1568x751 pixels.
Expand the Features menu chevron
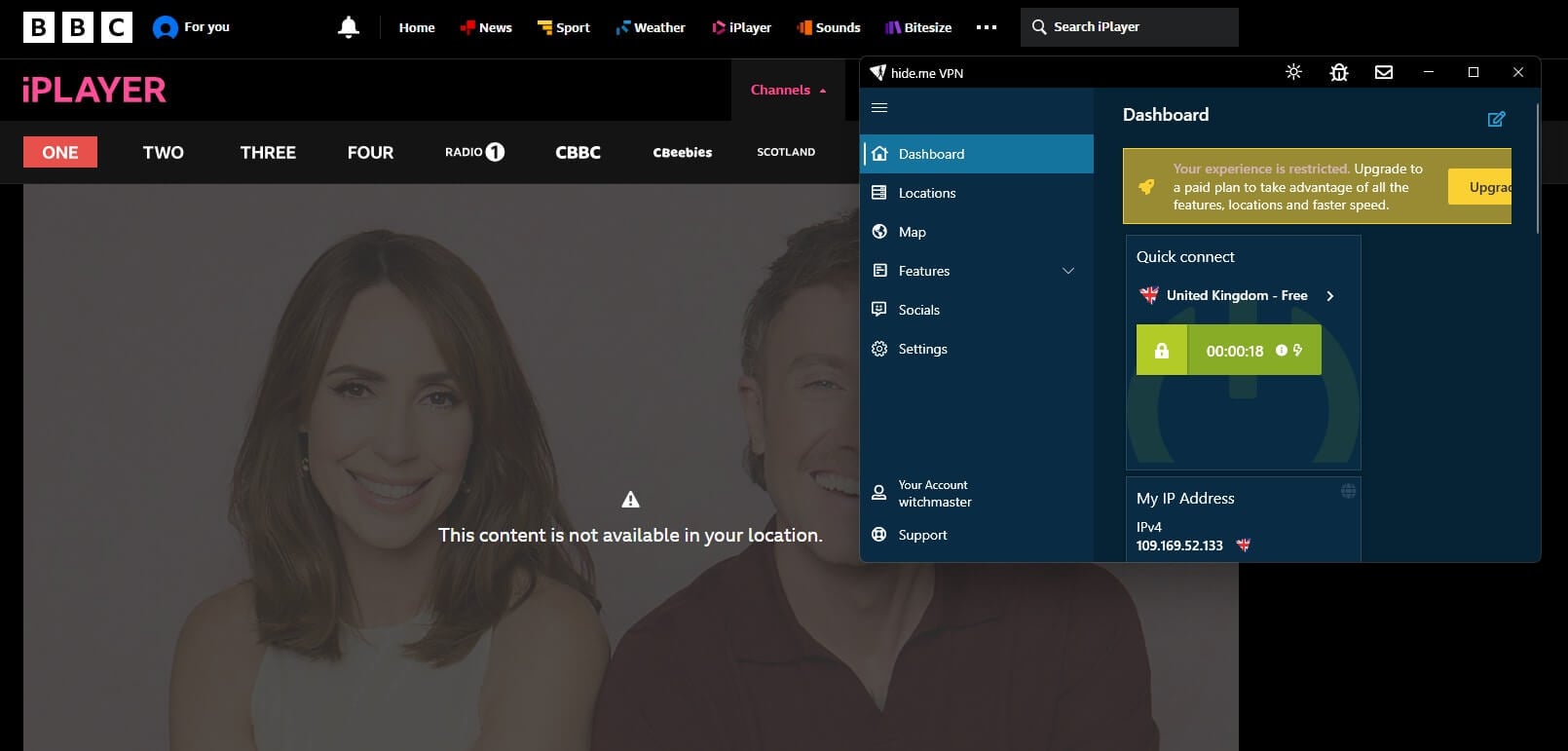(1068, 271)
